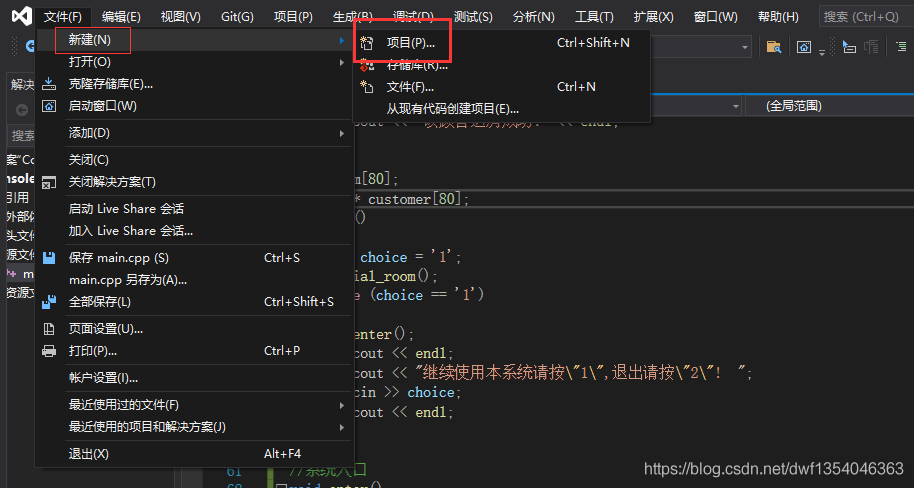Click the Save All icon

point(48,302)
